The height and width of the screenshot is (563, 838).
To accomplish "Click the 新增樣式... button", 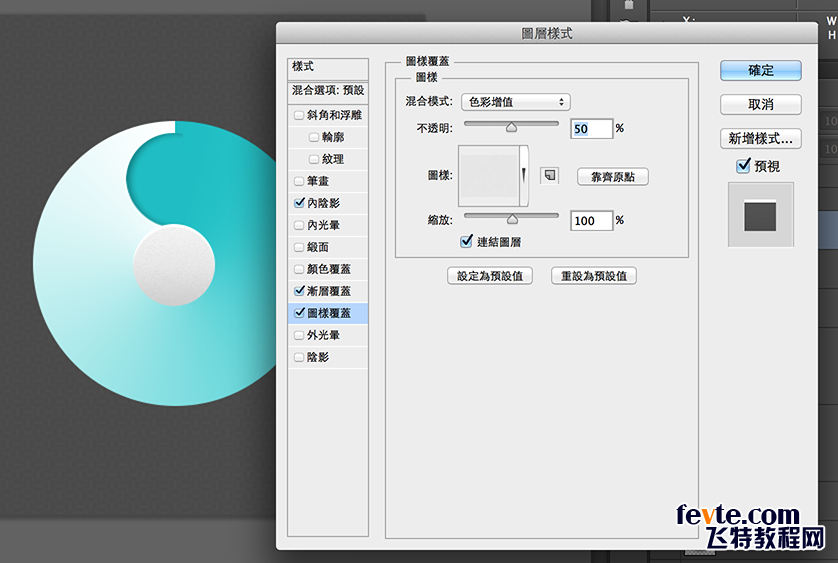I will click(x=760, y=138).
